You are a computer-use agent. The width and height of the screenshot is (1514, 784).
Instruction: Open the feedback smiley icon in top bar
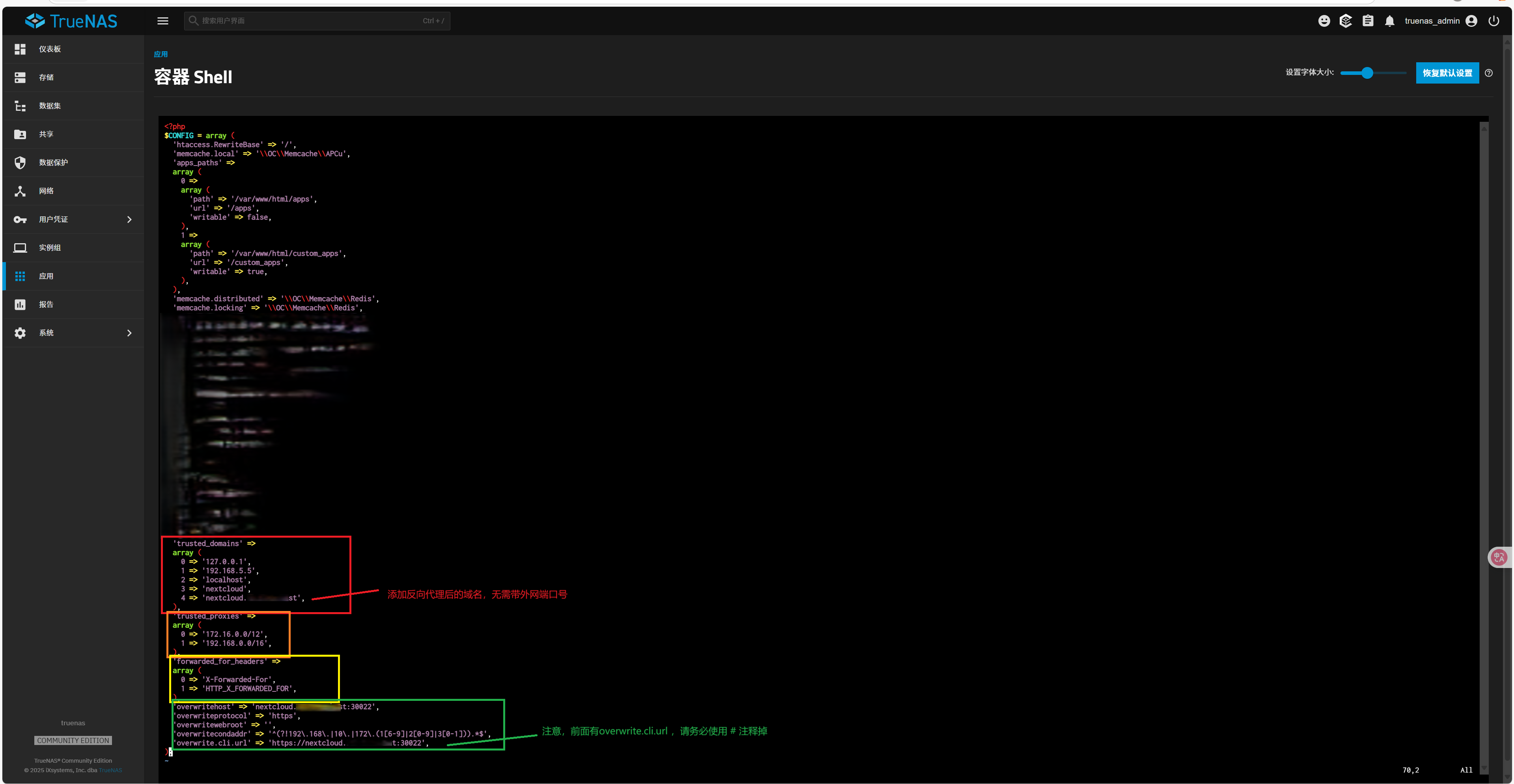(1324, 20)
